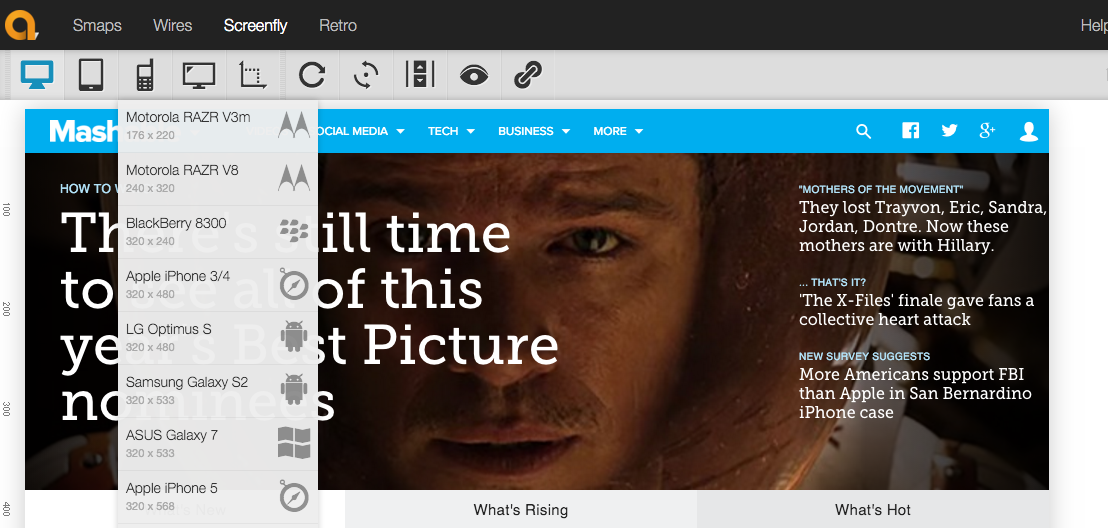
Task: Rotate the screen orientation
Action: click(366, 74)
